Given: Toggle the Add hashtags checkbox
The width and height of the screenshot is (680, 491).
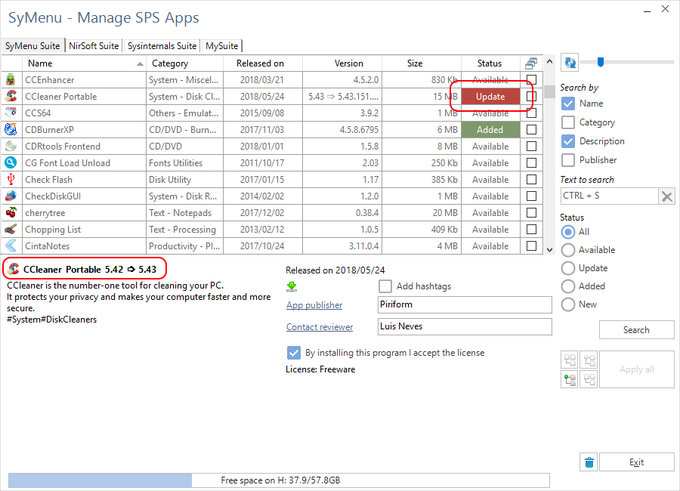Looking at the screenshot, I should [385, 286].
